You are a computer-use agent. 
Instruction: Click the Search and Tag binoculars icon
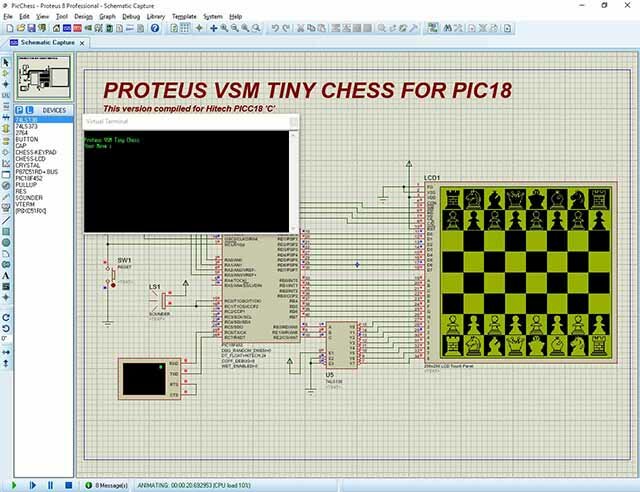point(447,28)
